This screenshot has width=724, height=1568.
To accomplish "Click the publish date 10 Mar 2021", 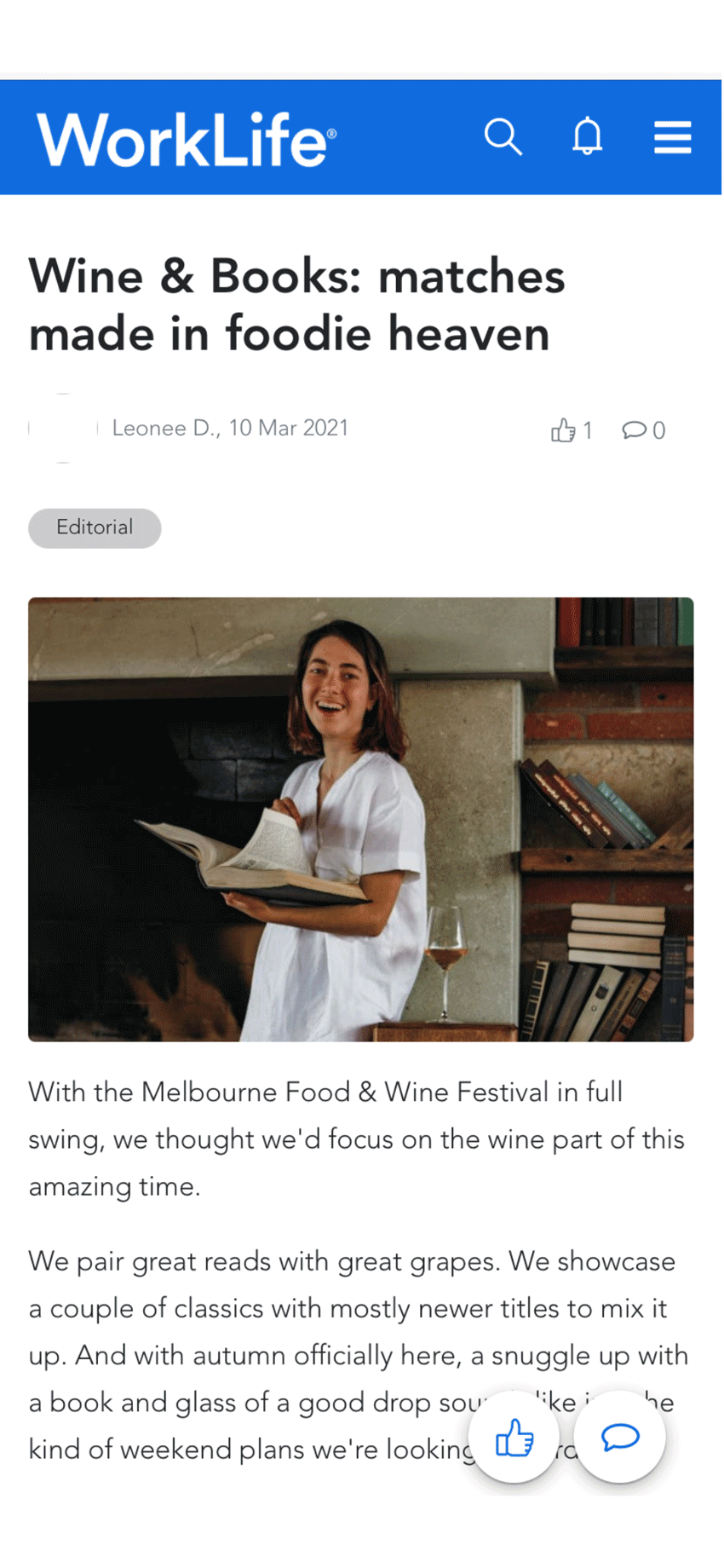I will [289, 428].
